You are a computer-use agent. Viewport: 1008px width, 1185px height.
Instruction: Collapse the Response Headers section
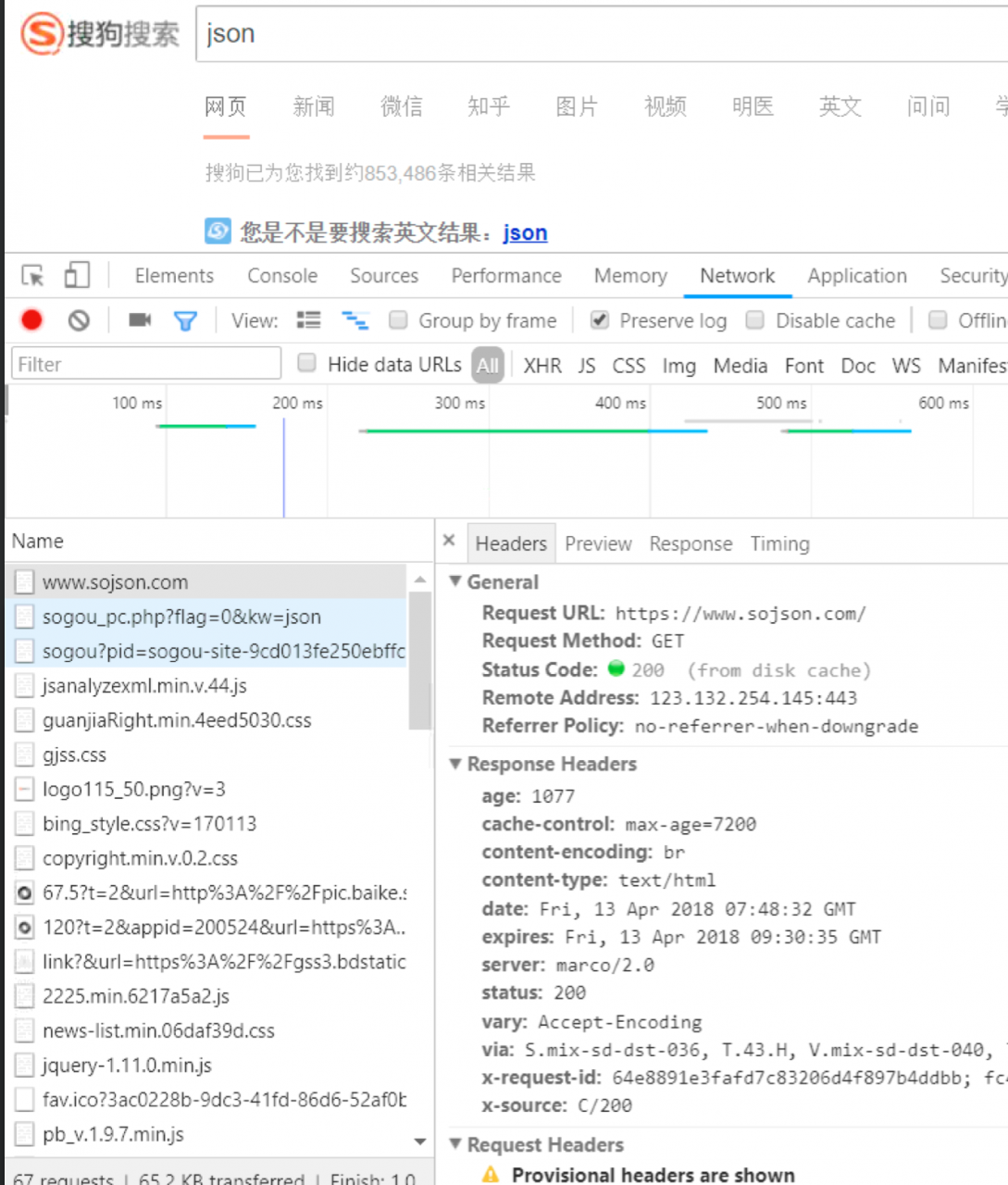[x=454, y=764]
